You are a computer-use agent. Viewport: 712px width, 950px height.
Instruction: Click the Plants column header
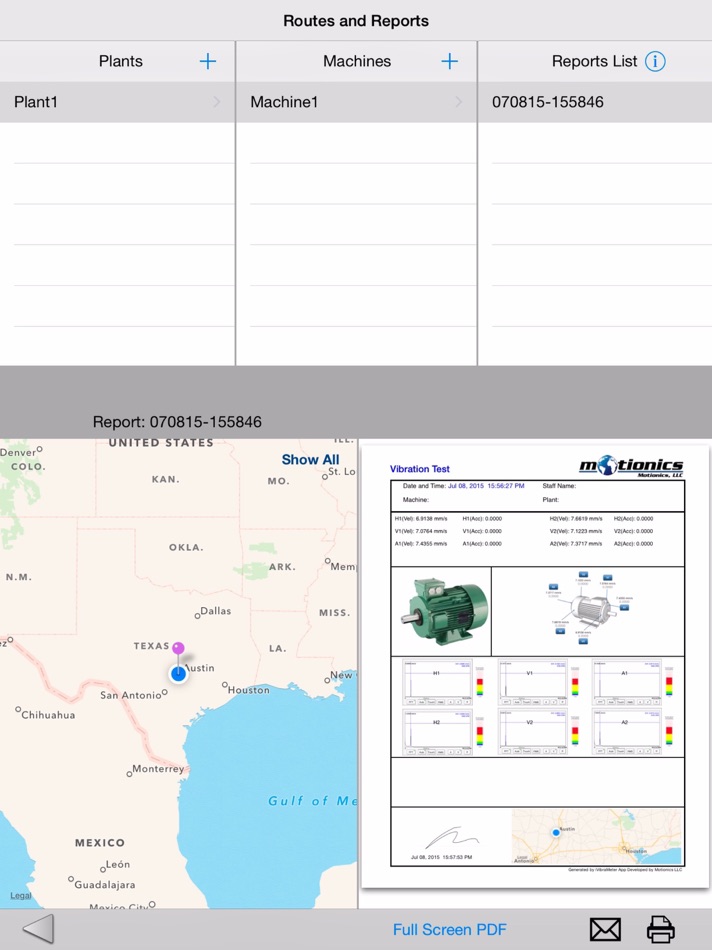coord(121,61)
